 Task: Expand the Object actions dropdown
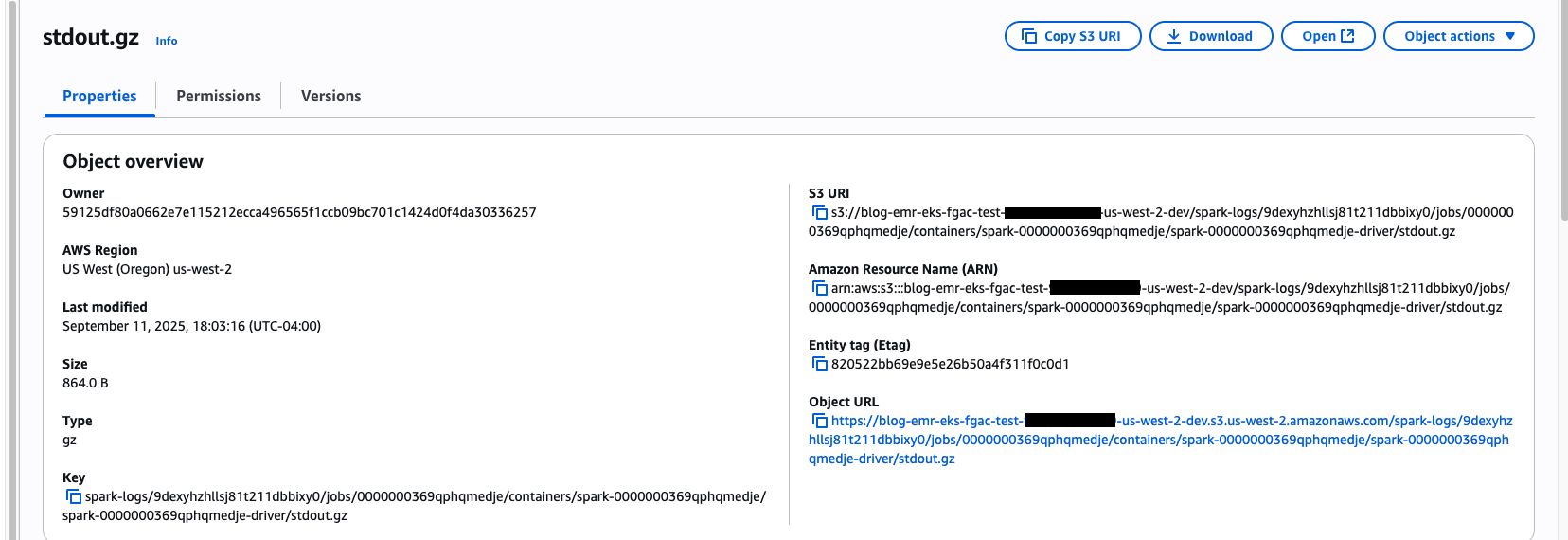click(1458, 36)
